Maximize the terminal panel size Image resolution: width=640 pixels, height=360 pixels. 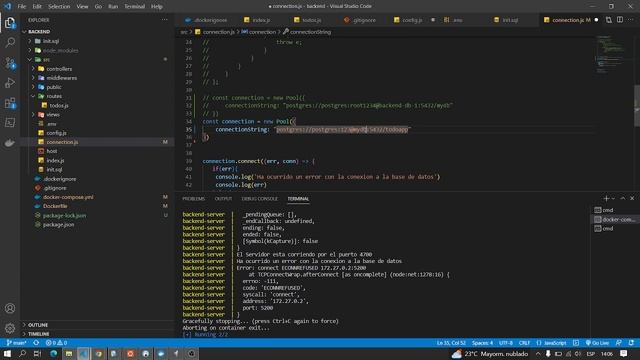coord(622,198)
